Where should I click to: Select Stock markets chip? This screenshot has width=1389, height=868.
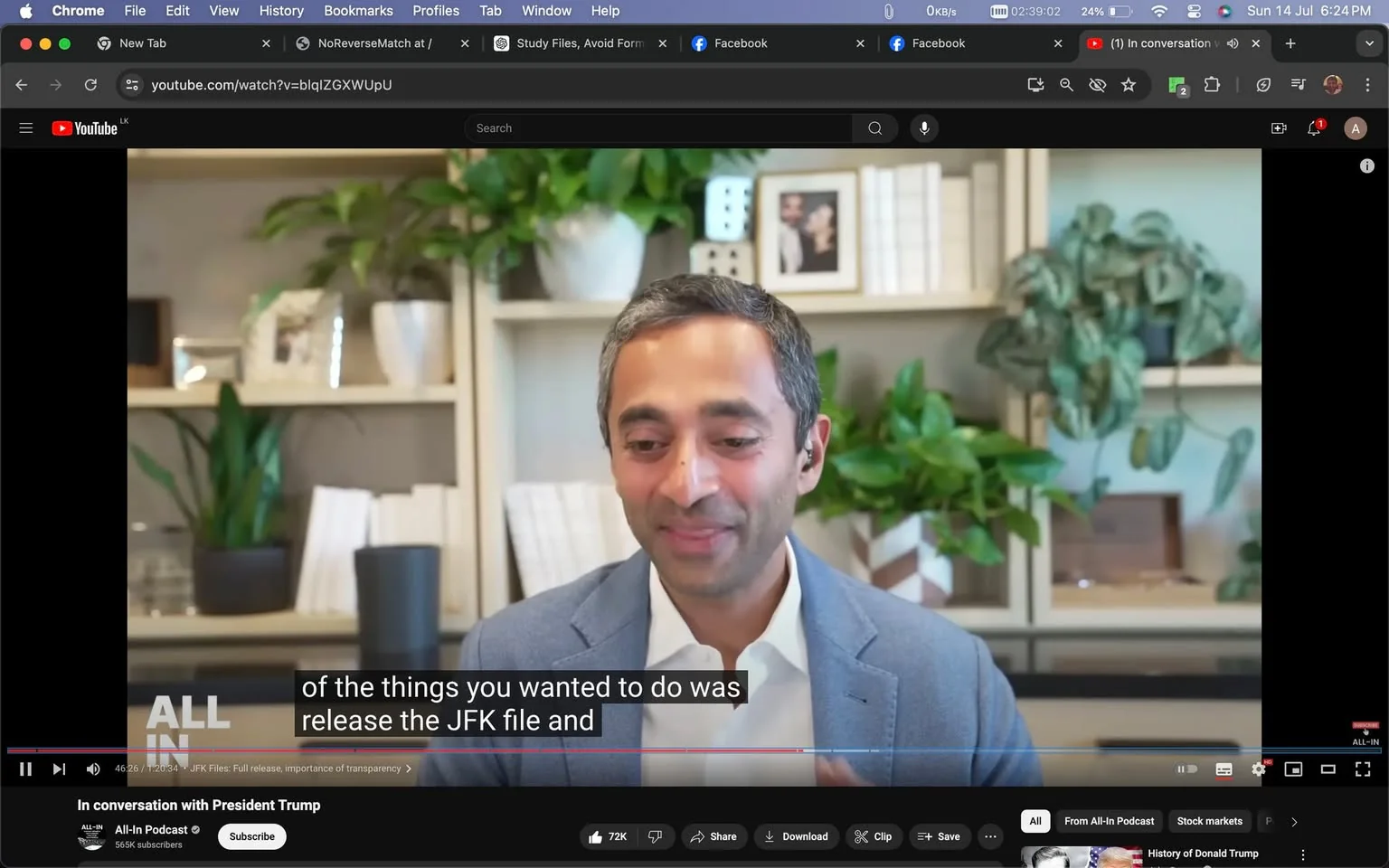pyautogui.click(x=1209, y=822)
